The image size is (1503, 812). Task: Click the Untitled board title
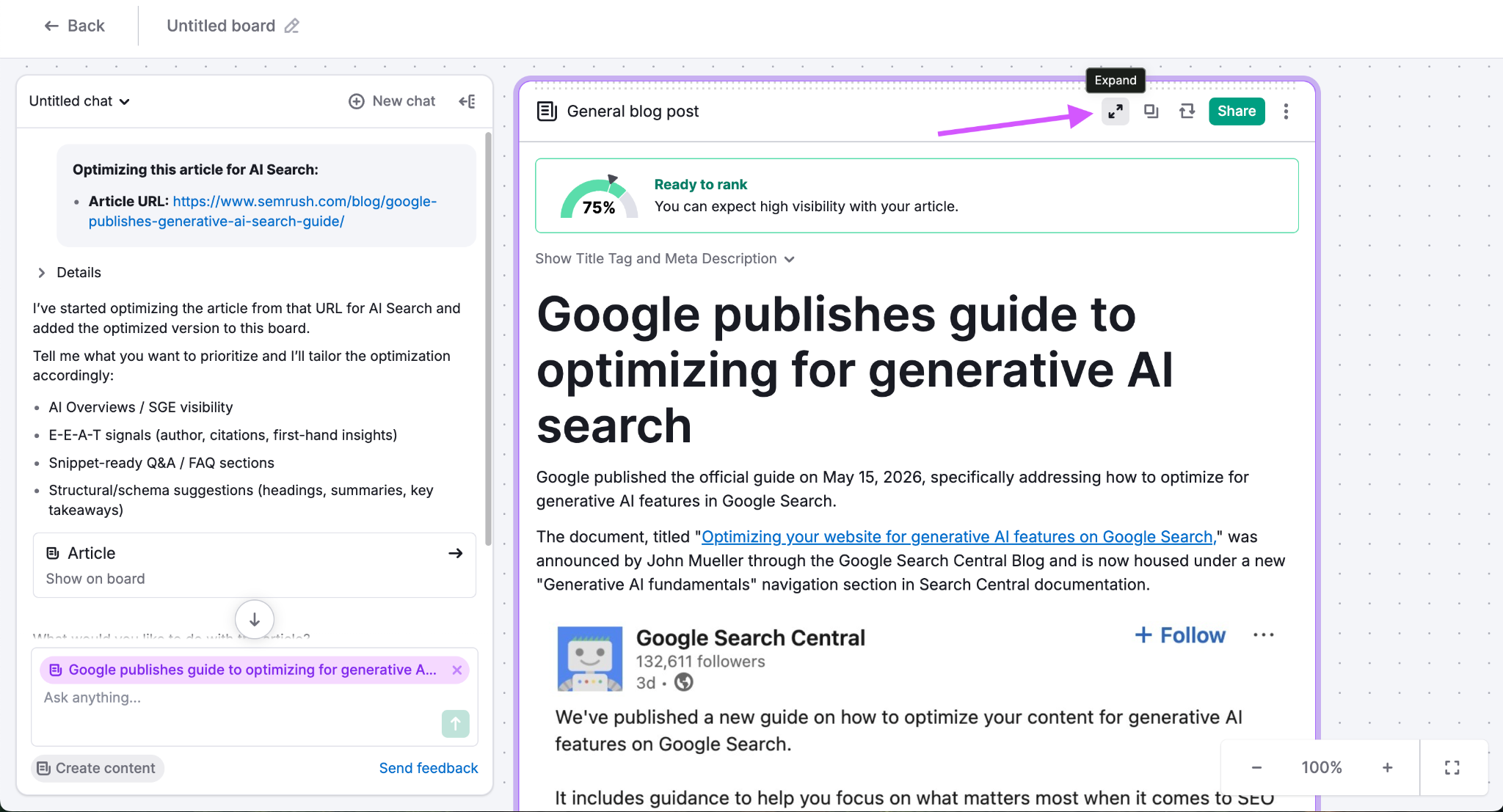pos(221,26)
